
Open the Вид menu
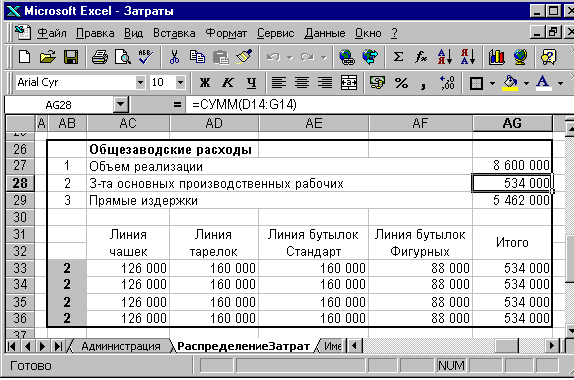[133, 33]
